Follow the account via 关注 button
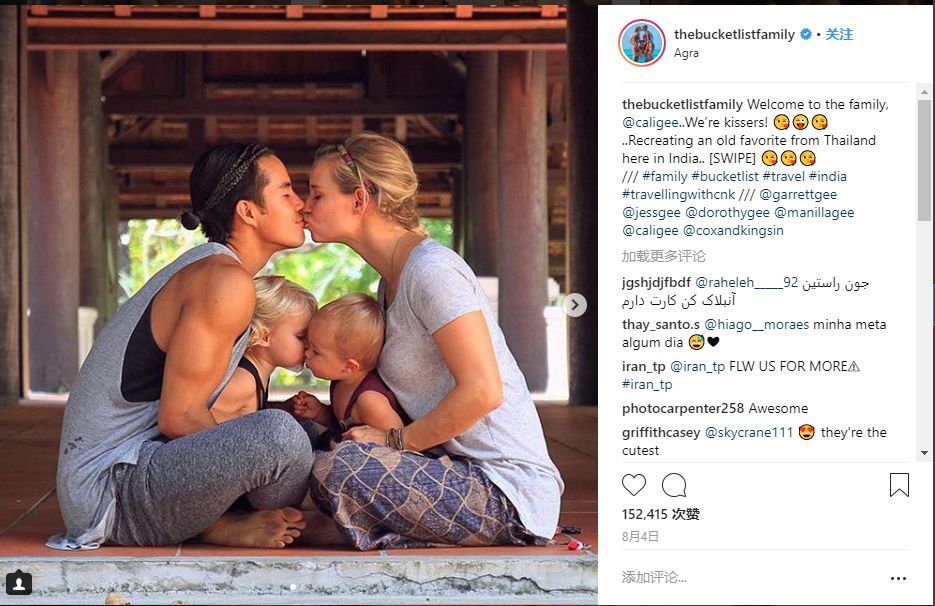Image resolution: width=935 pixels, height=606 pixels. coord(839,34)
